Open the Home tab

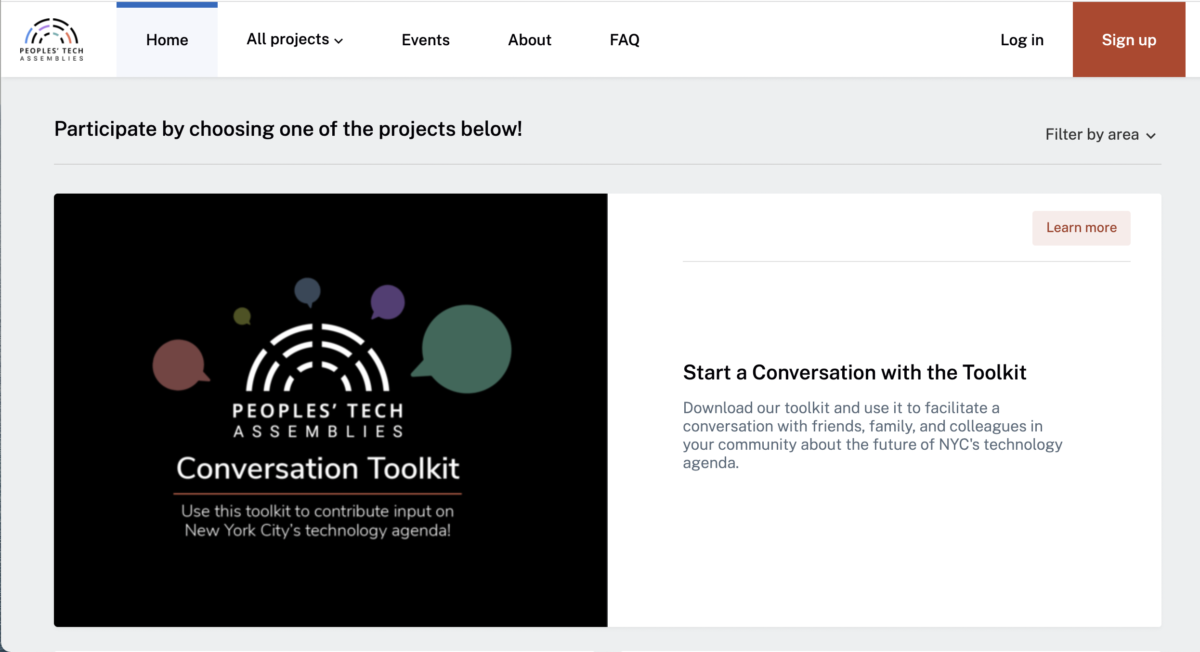click(167, 40)
